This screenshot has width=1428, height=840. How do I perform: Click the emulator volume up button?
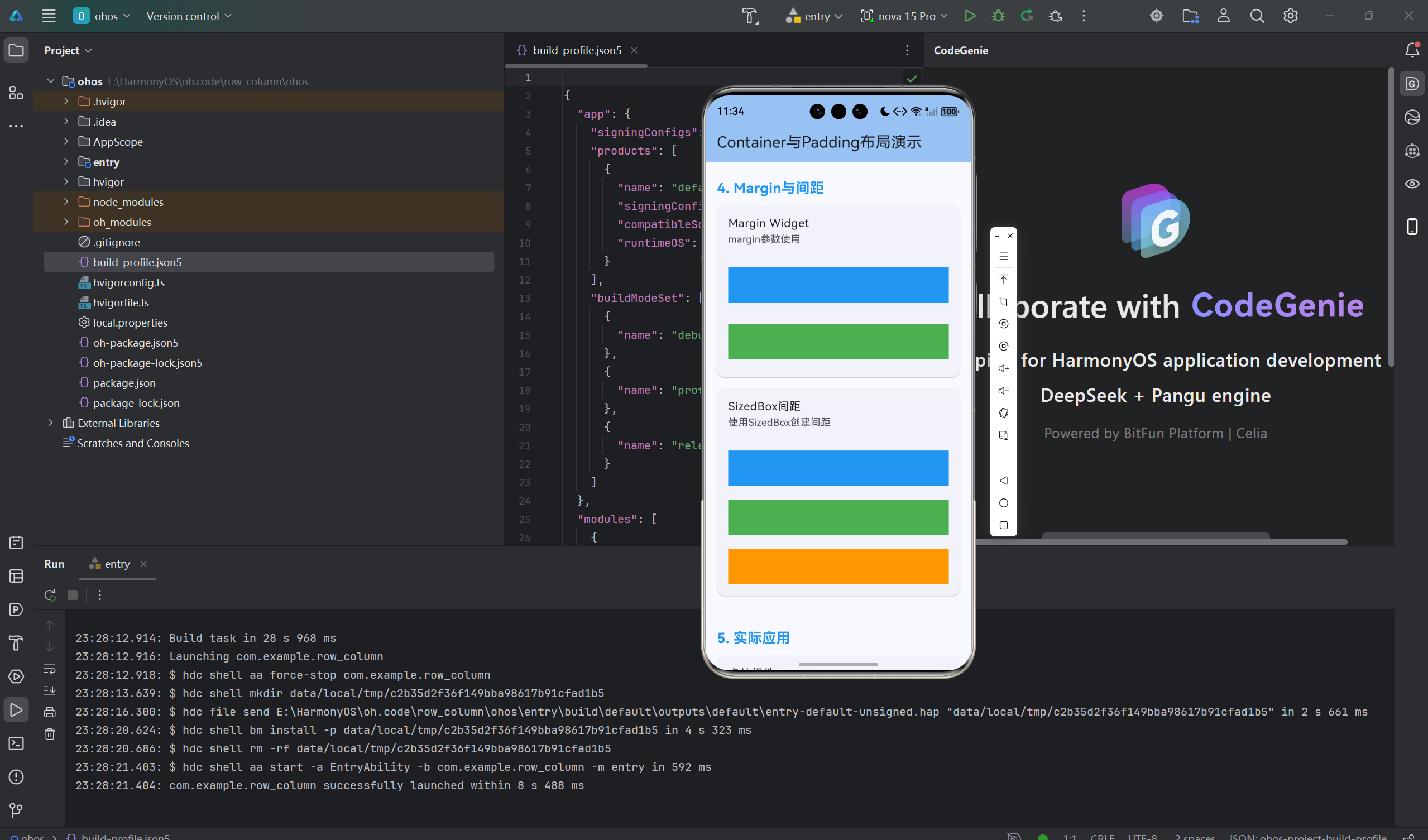point(1003,368)
